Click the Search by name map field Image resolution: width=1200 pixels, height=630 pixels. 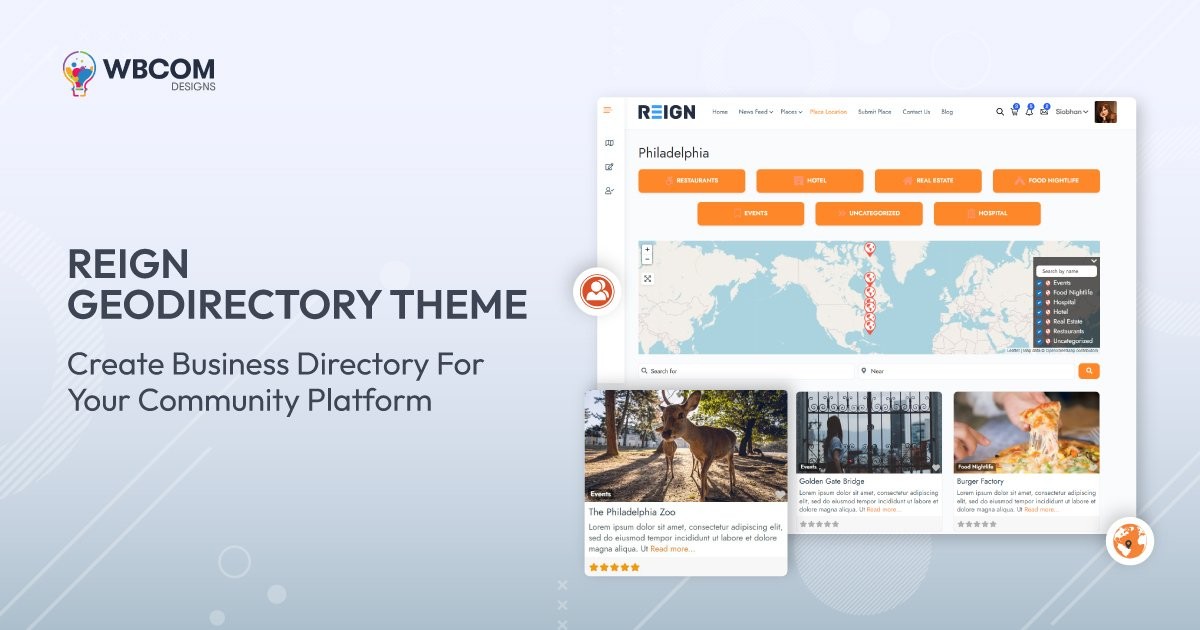[1066, 271]
